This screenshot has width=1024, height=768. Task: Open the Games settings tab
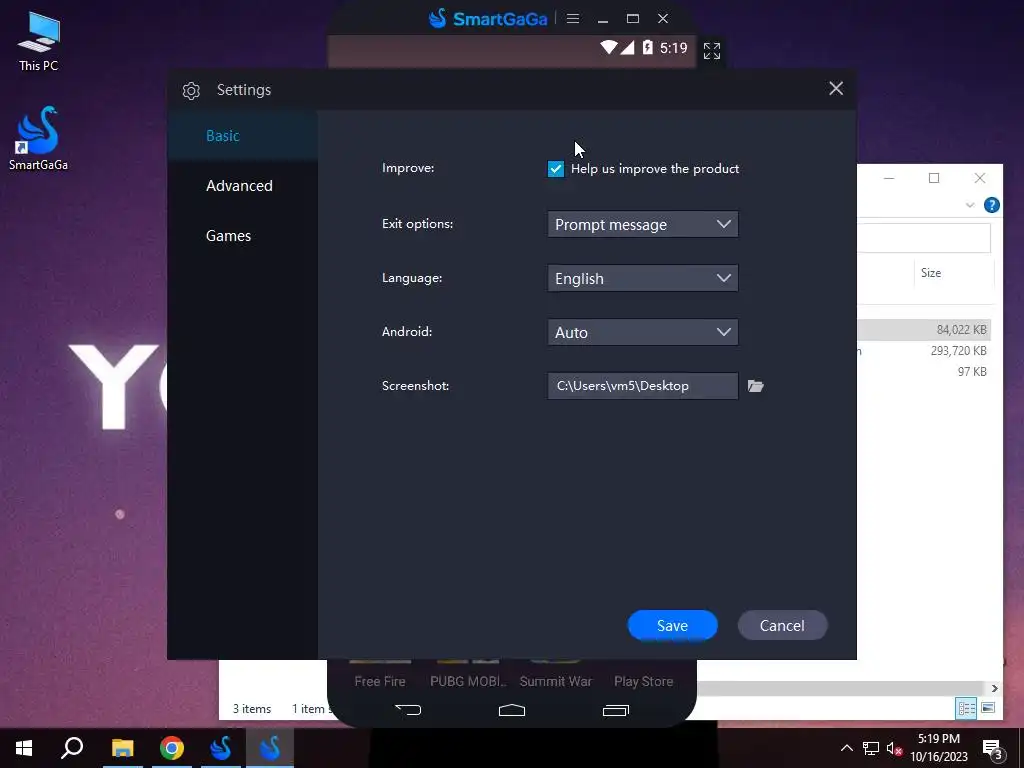point(242,236)
